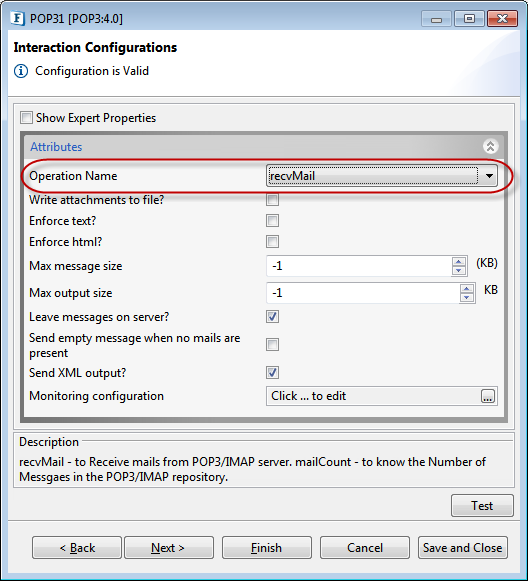The width and height of the screenshot is (528, 581).
Task: Increase Max message size with the up arrow
Action: (459, 262)
